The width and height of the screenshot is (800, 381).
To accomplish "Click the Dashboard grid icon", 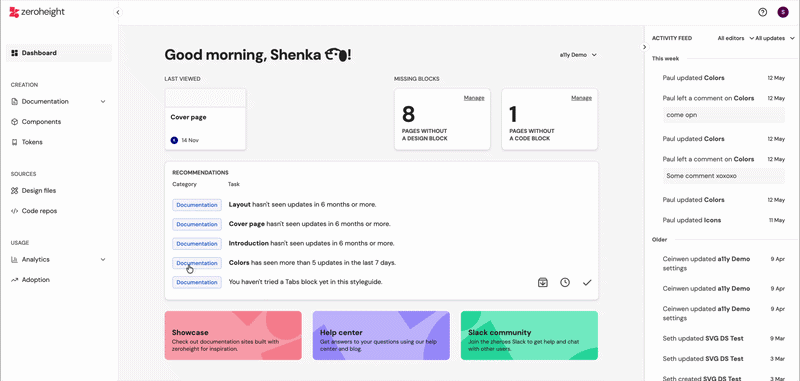I will pos(14,53).
